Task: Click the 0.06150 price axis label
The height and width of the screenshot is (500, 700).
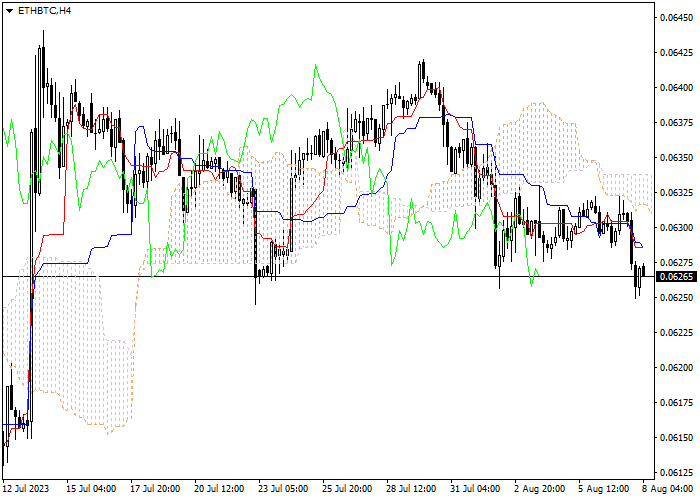Action: coord(676,438)
